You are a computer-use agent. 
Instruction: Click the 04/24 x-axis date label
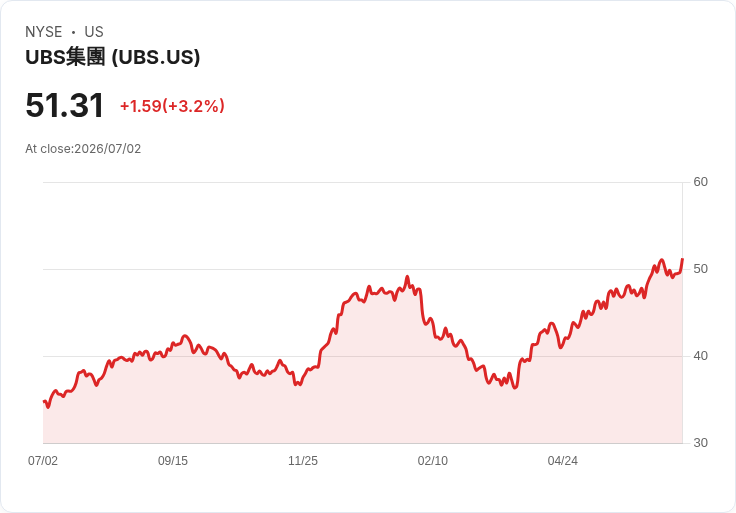562,460
